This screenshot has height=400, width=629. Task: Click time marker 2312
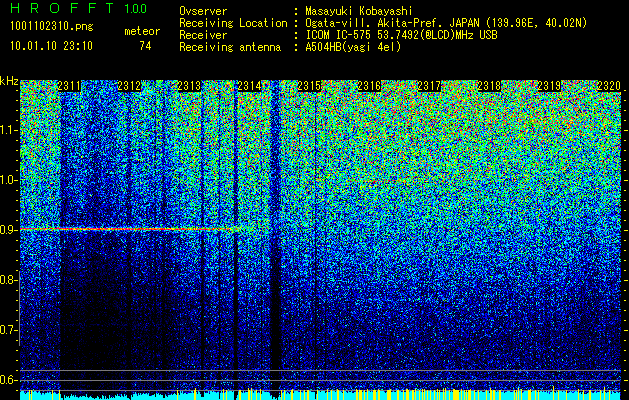129,86
